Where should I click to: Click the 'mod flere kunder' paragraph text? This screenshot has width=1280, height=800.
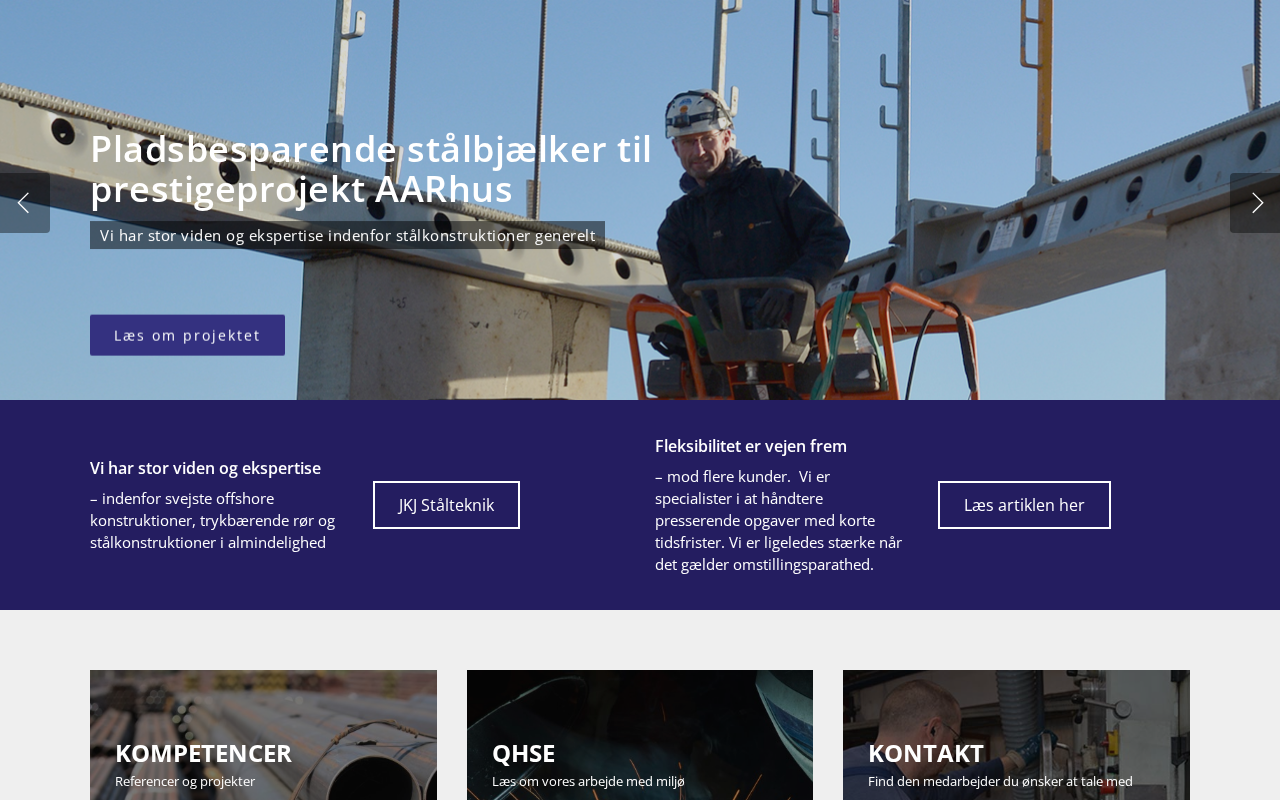click(x=779, y=520)
